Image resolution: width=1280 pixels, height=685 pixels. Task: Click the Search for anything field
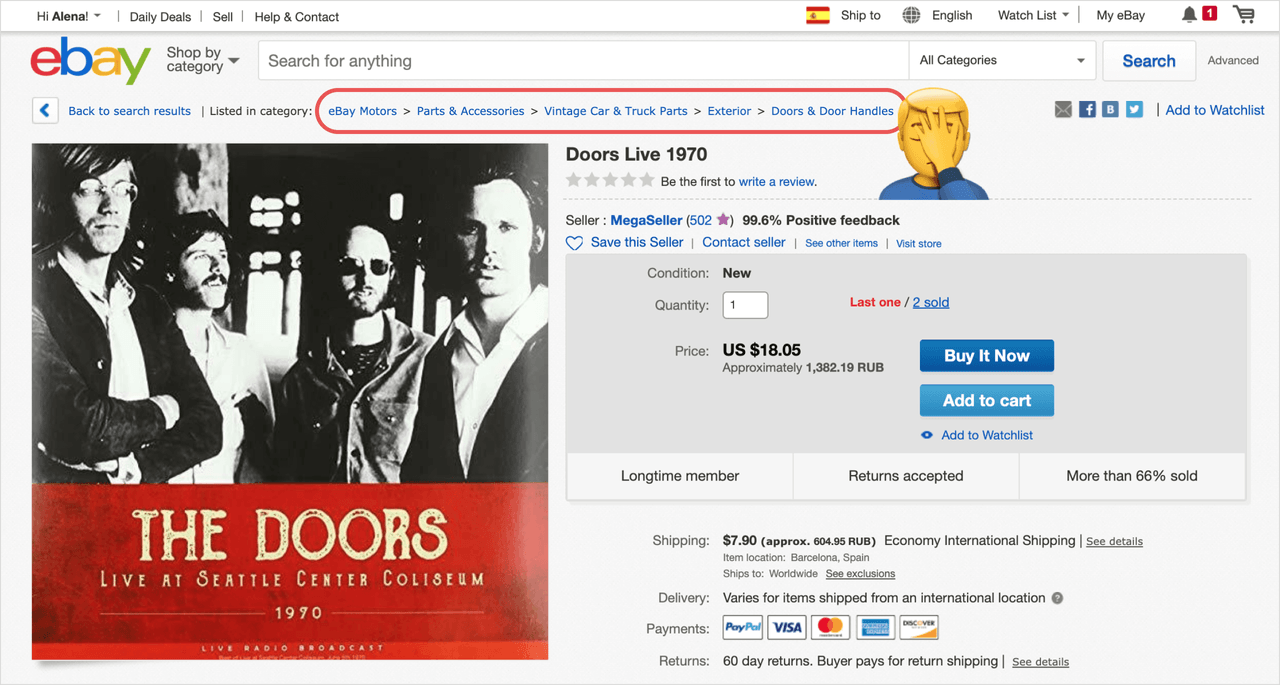click(583, 61)
